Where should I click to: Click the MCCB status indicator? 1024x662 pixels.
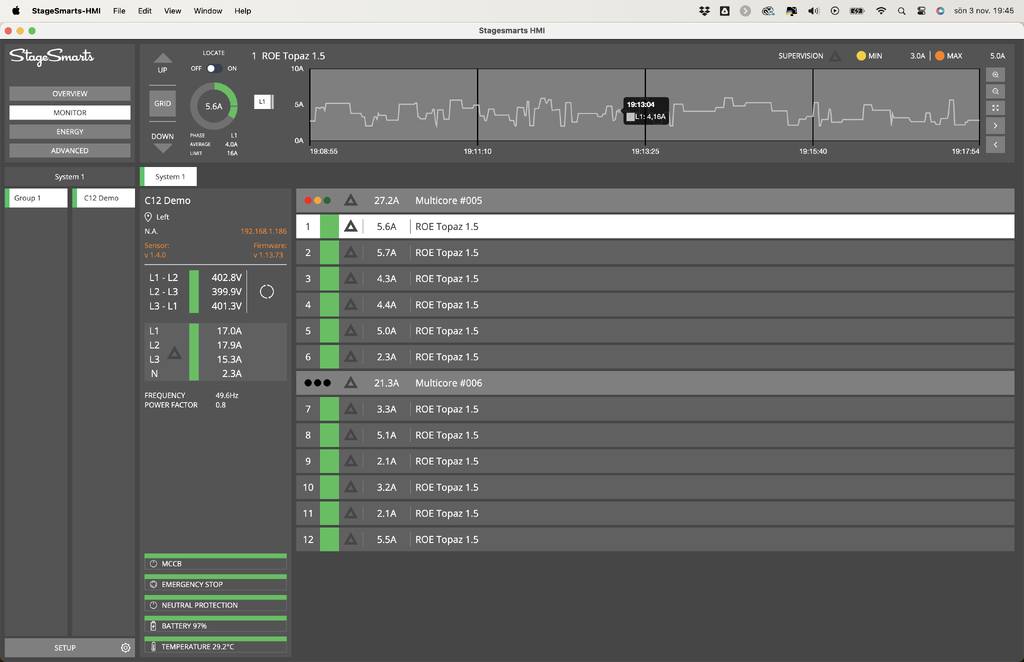point(216,562)
